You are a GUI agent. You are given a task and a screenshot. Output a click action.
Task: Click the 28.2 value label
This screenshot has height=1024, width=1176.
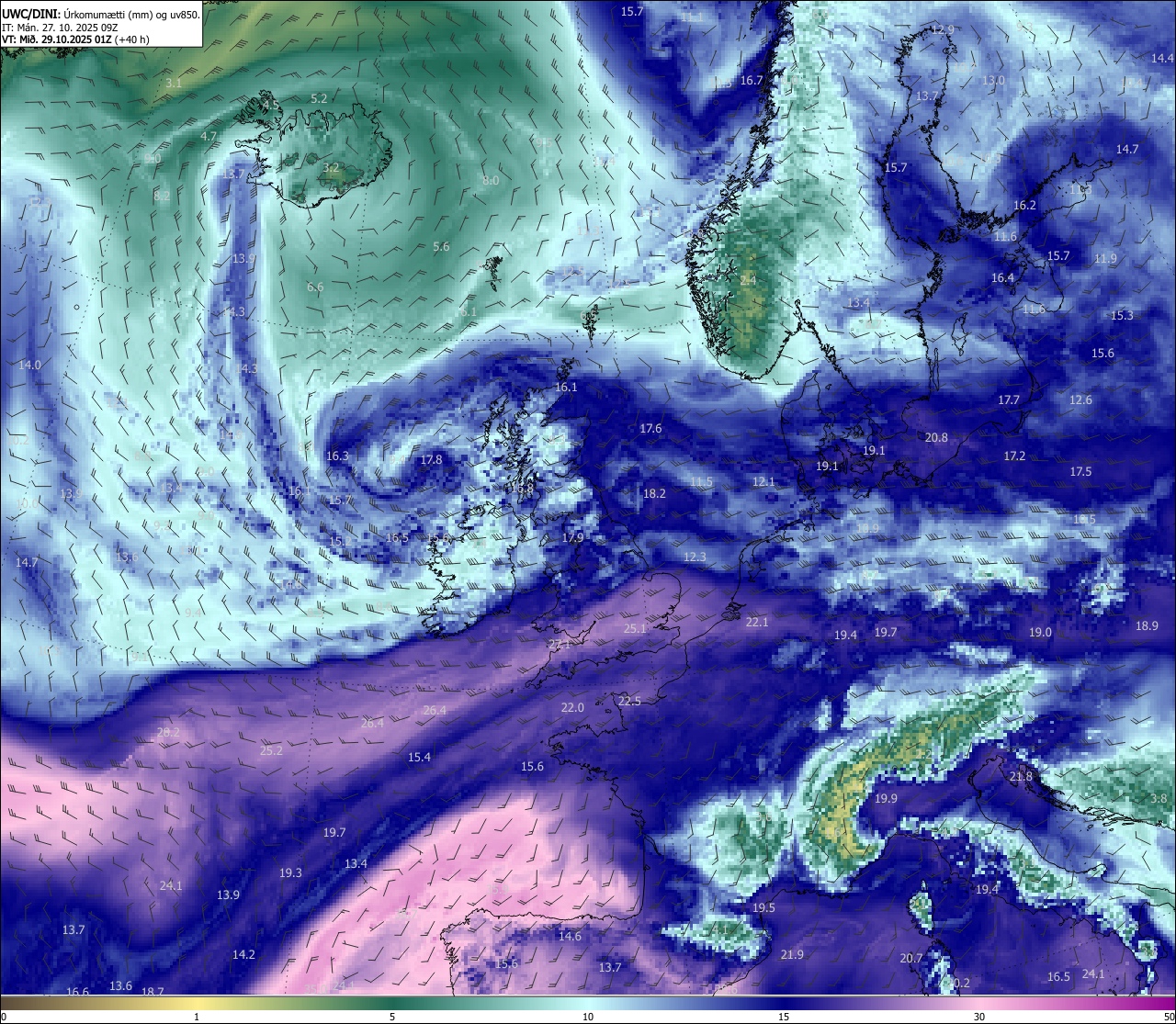pos(168,733)
